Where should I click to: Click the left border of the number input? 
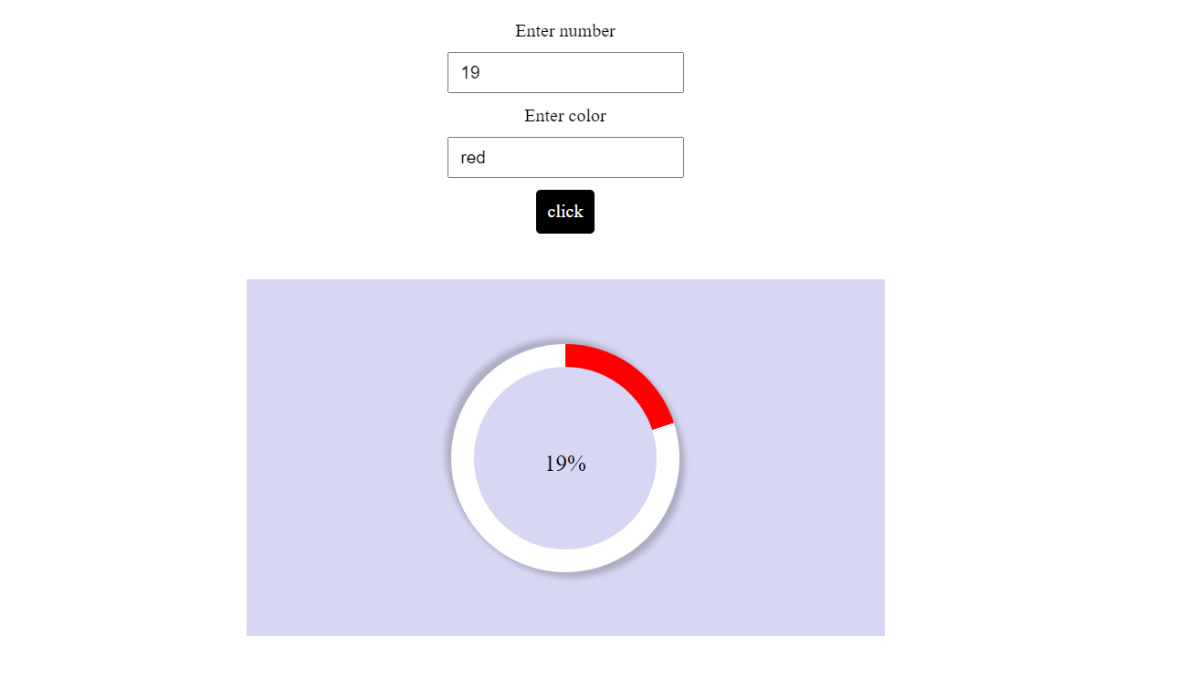pyautogui.click(x=447, y=72)
